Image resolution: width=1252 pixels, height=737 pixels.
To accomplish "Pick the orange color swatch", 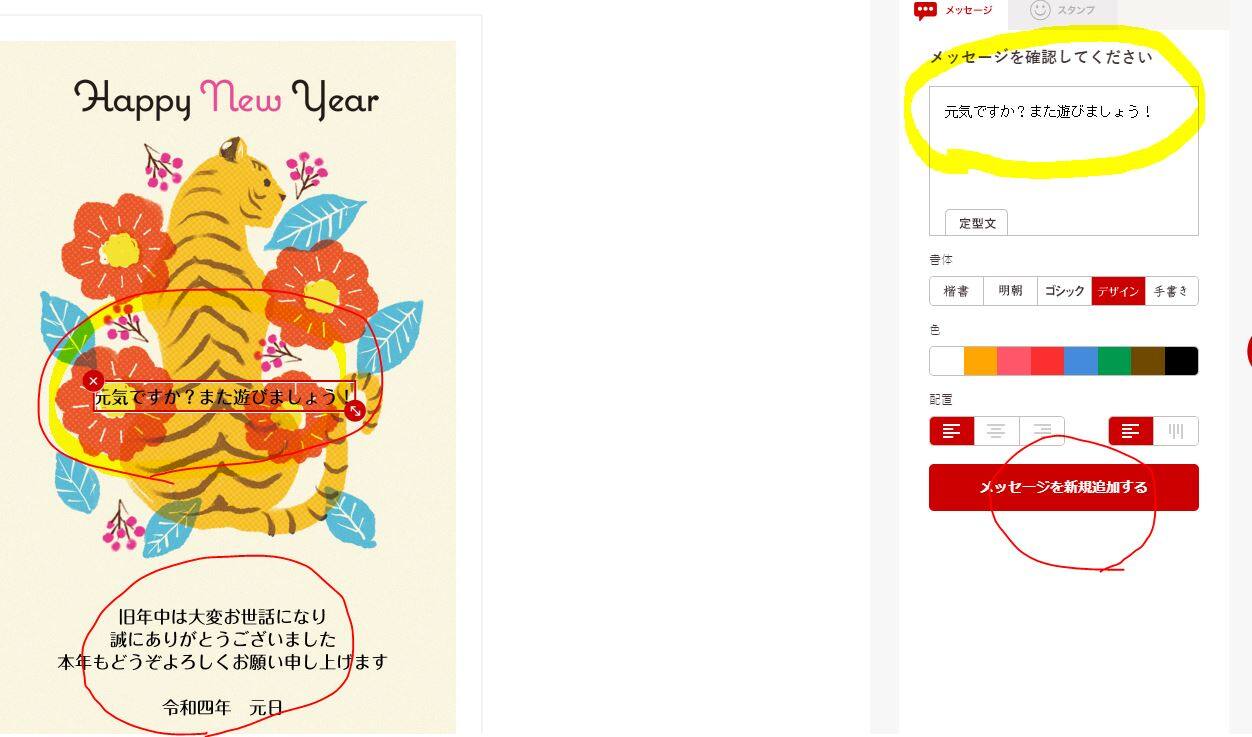I will click(980, 361).
